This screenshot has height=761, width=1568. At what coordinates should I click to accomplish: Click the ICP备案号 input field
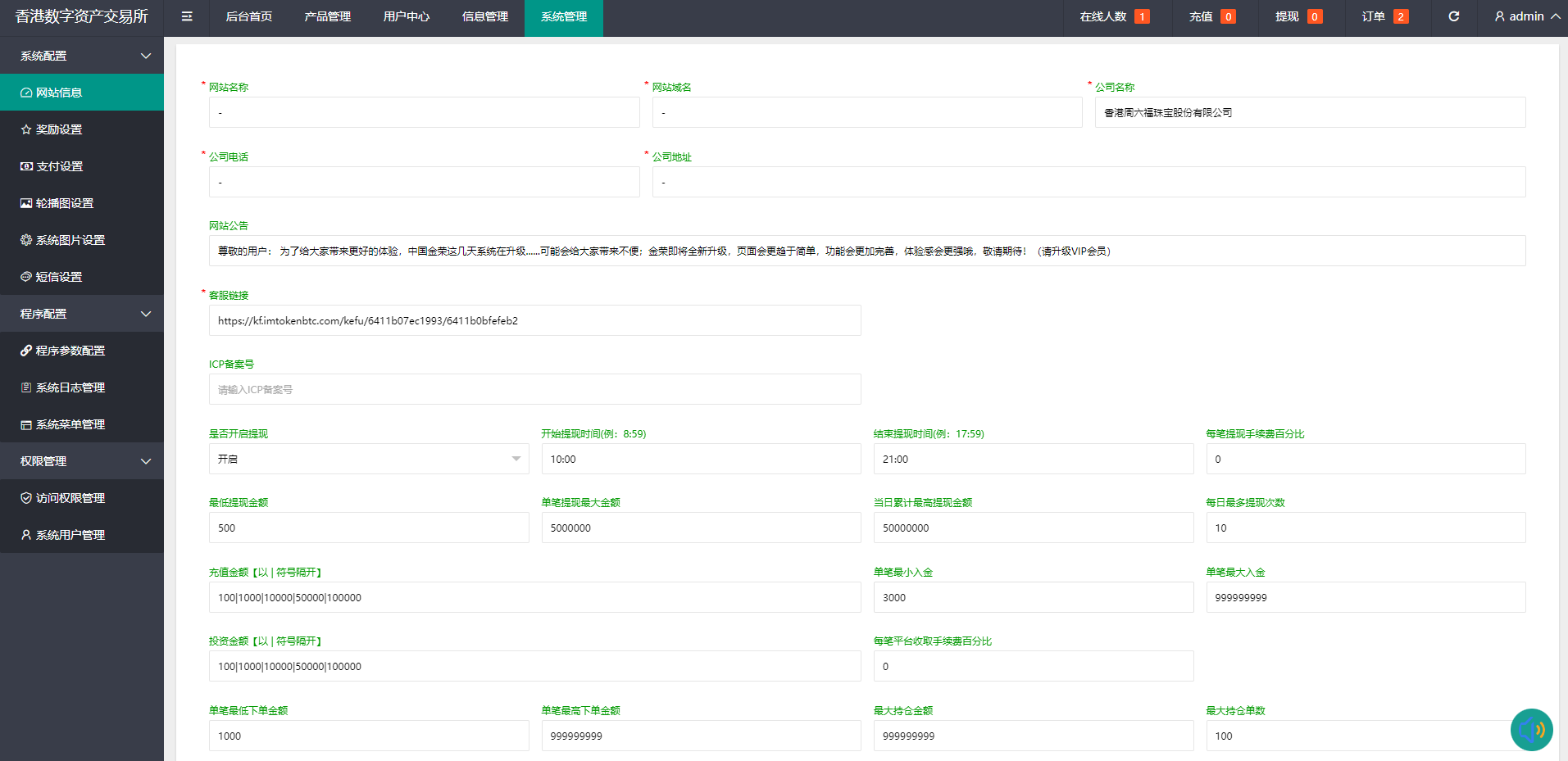point(534,389)
